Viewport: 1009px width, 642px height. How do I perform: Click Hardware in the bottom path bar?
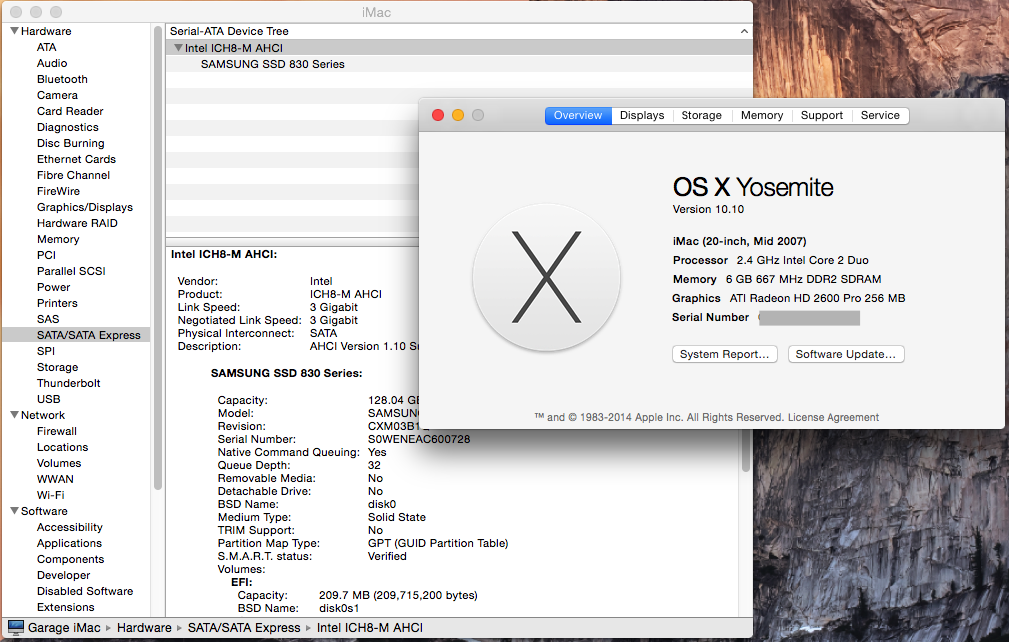[x=144, y=628]
